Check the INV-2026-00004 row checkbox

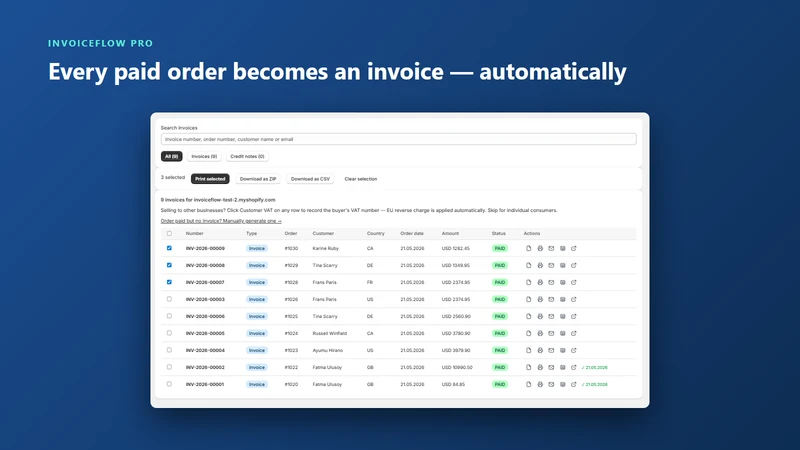[x=169, y=350]
